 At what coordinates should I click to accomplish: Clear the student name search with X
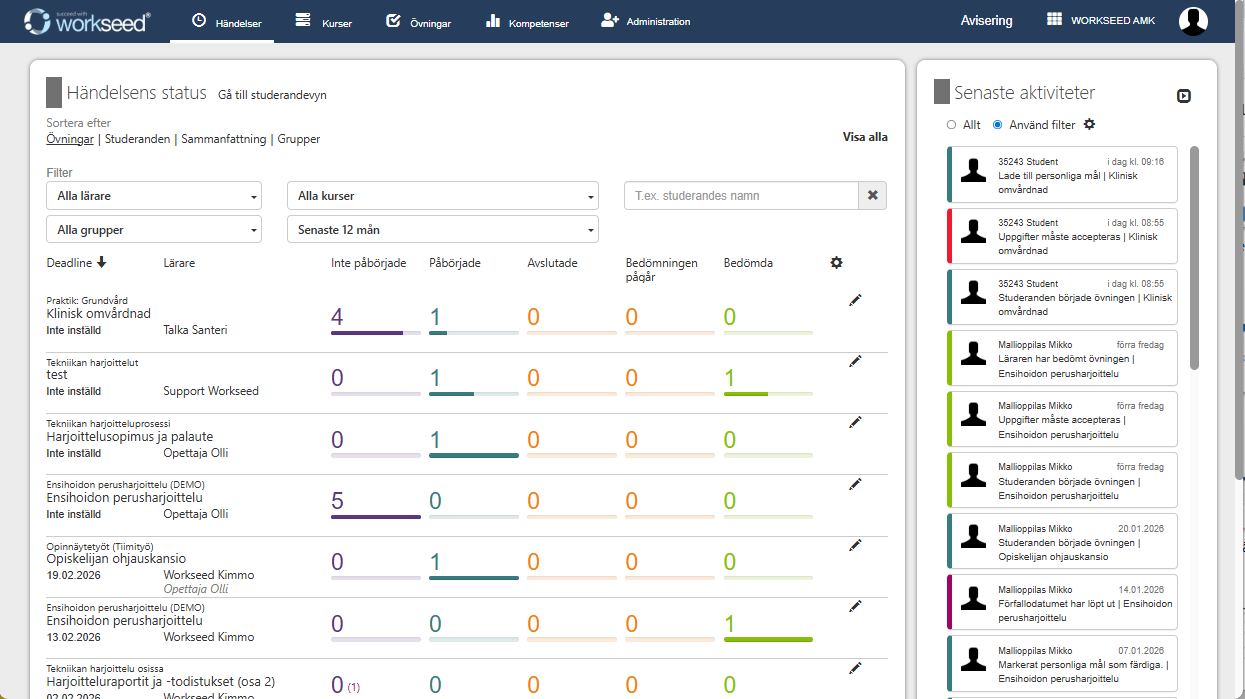pyautogui.click(x=872, y=196)
